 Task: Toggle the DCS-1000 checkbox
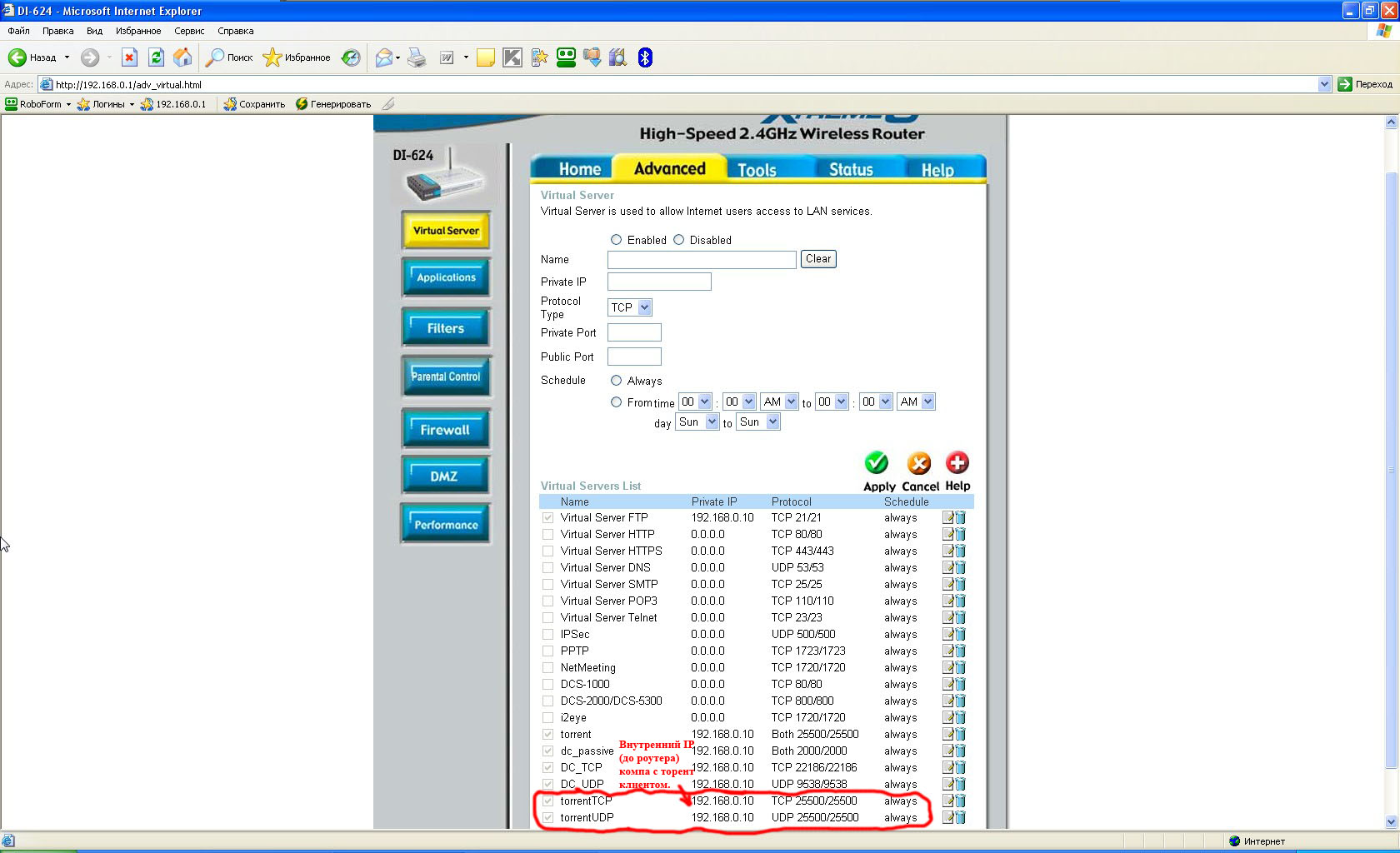coord(547,684)
